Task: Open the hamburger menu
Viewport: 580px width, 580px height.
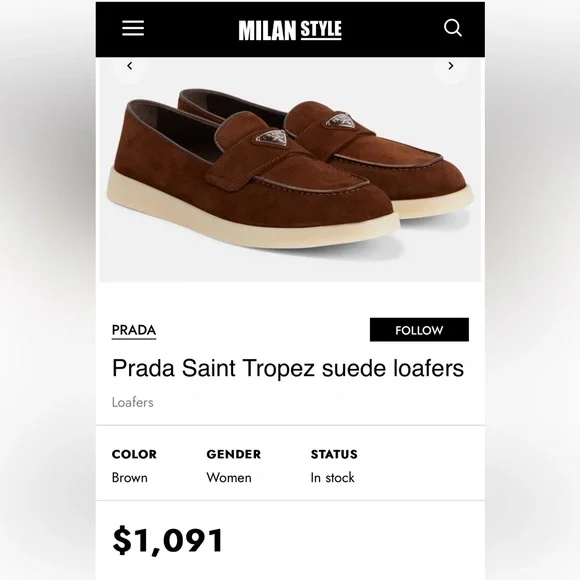Action: tap(133, 28)
